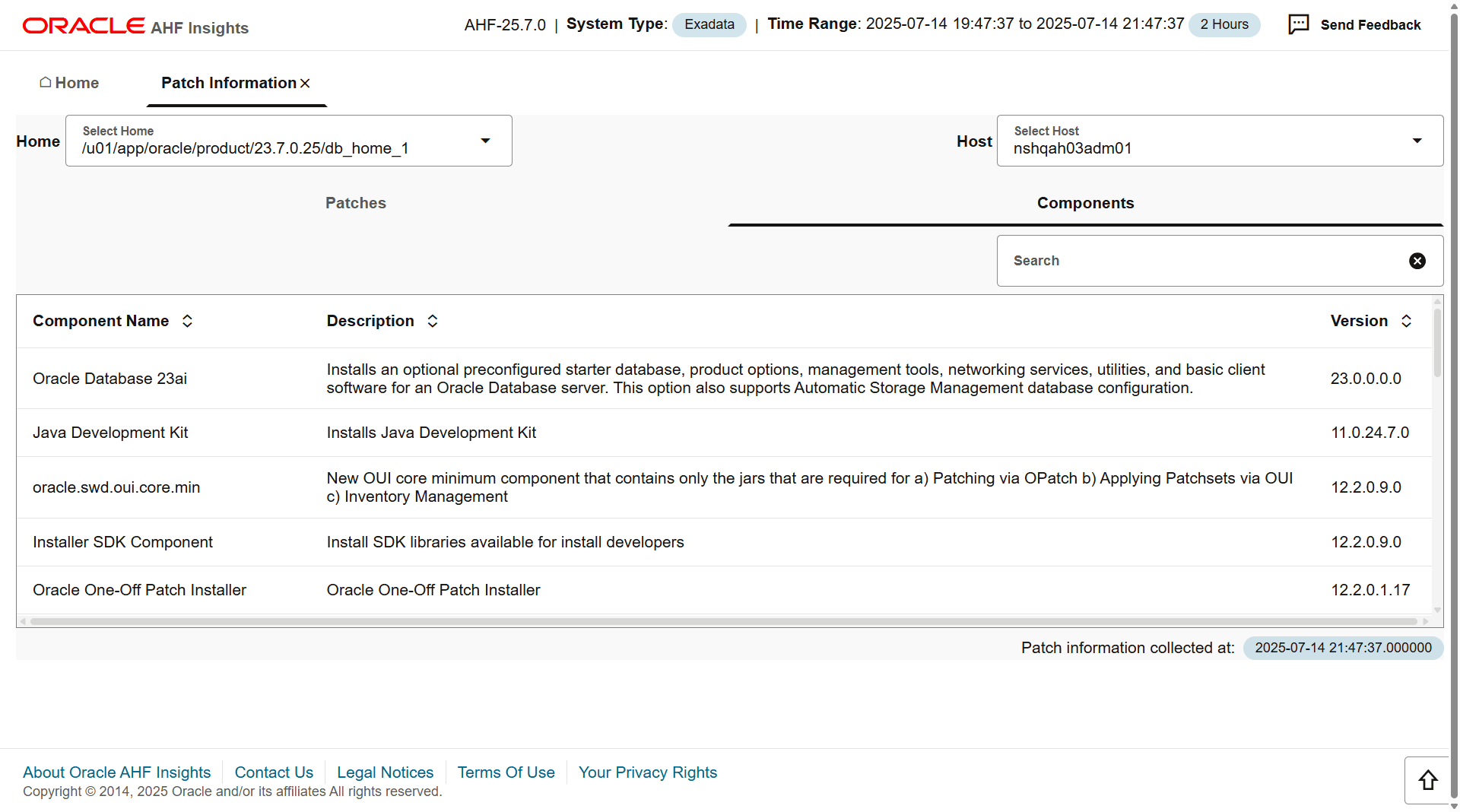Click the Select Home dropdown arrow

(485, 141)
